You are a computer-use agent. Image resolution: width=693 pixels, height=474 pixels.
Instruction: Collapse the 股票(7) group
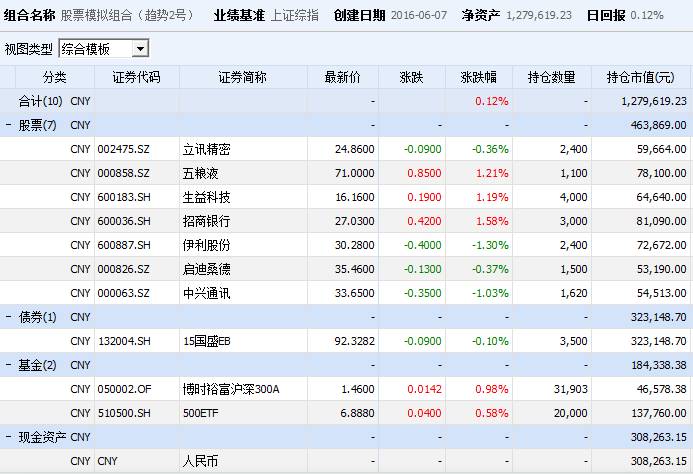click(x=9, y=125)
